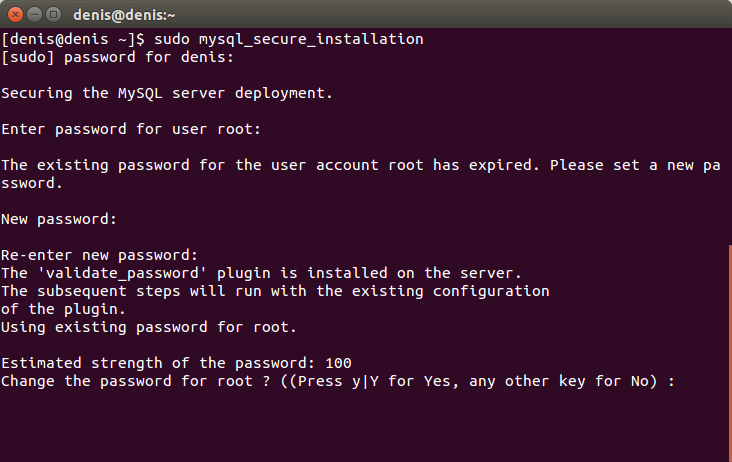Click the 'Enter password for user root:' line

pos(132,129)
